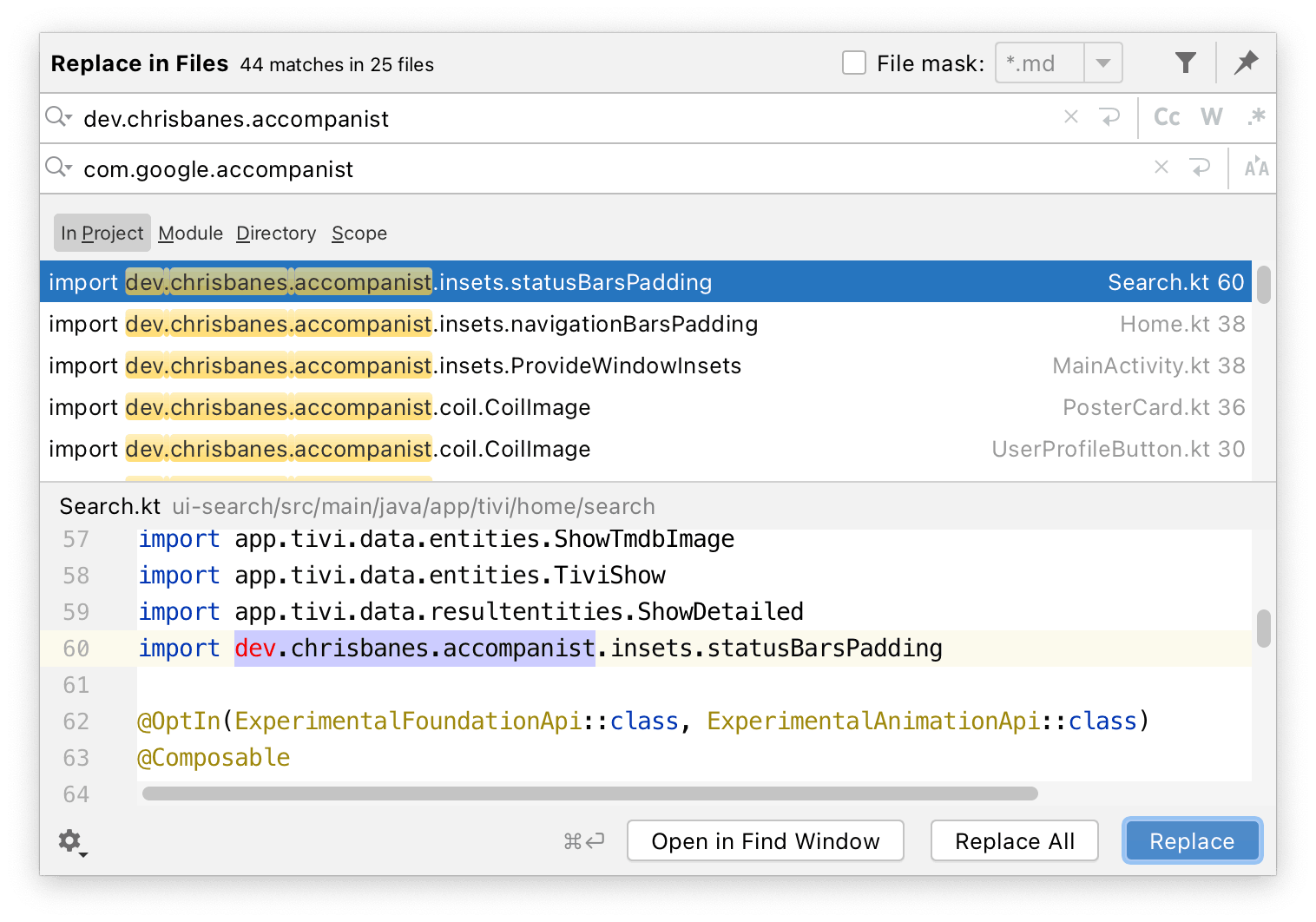Toggle Regex search option
This screenshot has width=1316, height=922.
pos(1255,117)
